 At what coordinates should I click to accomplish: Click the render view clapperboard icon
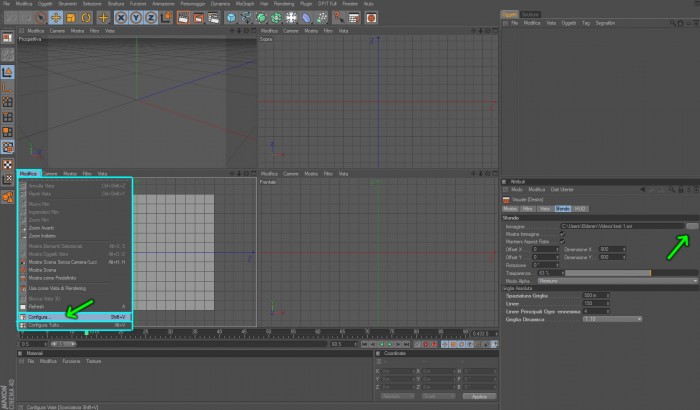pos(183,18)
